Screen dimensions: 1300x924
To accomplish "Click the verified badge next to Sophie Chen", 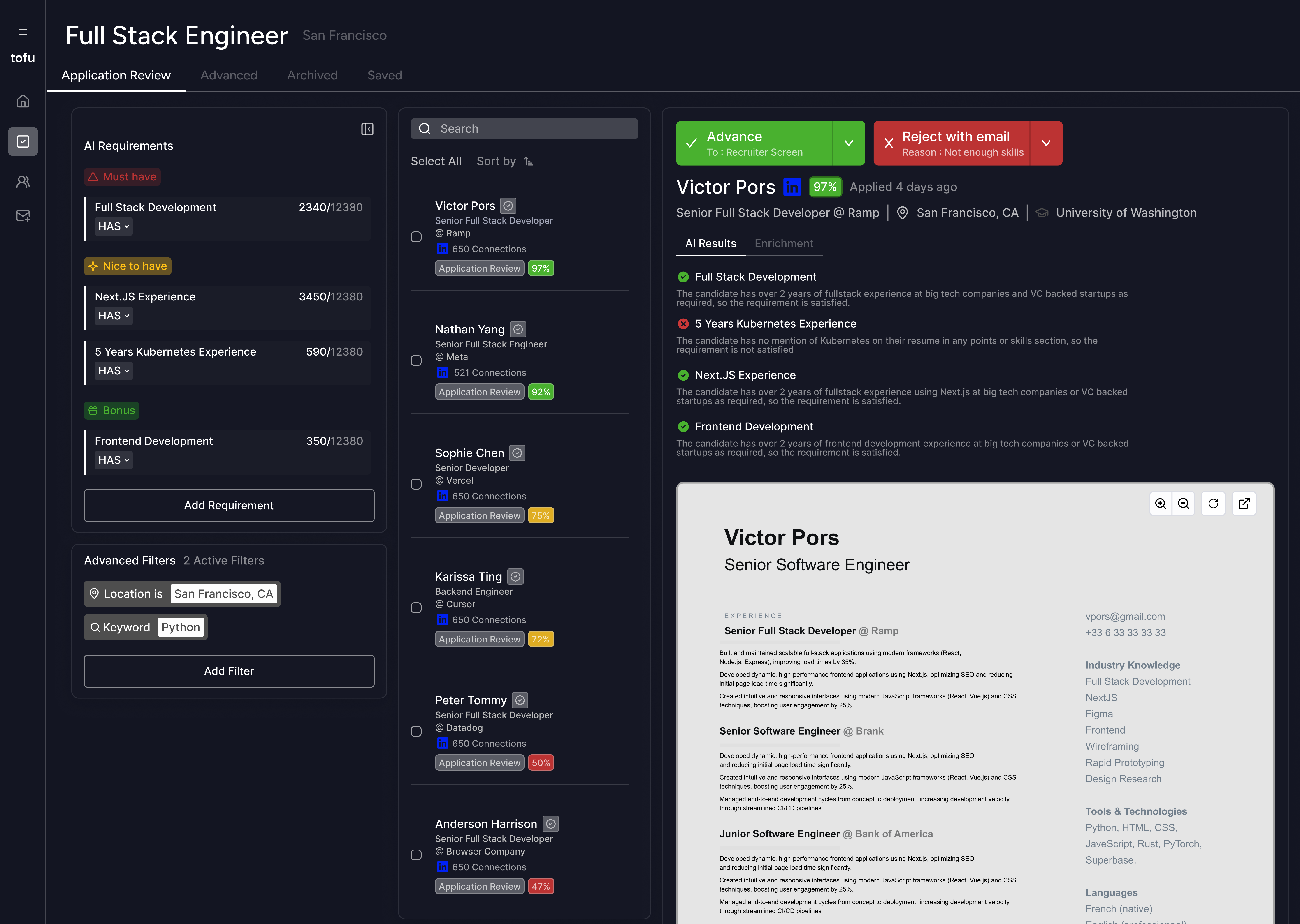I will coord(517,453).
